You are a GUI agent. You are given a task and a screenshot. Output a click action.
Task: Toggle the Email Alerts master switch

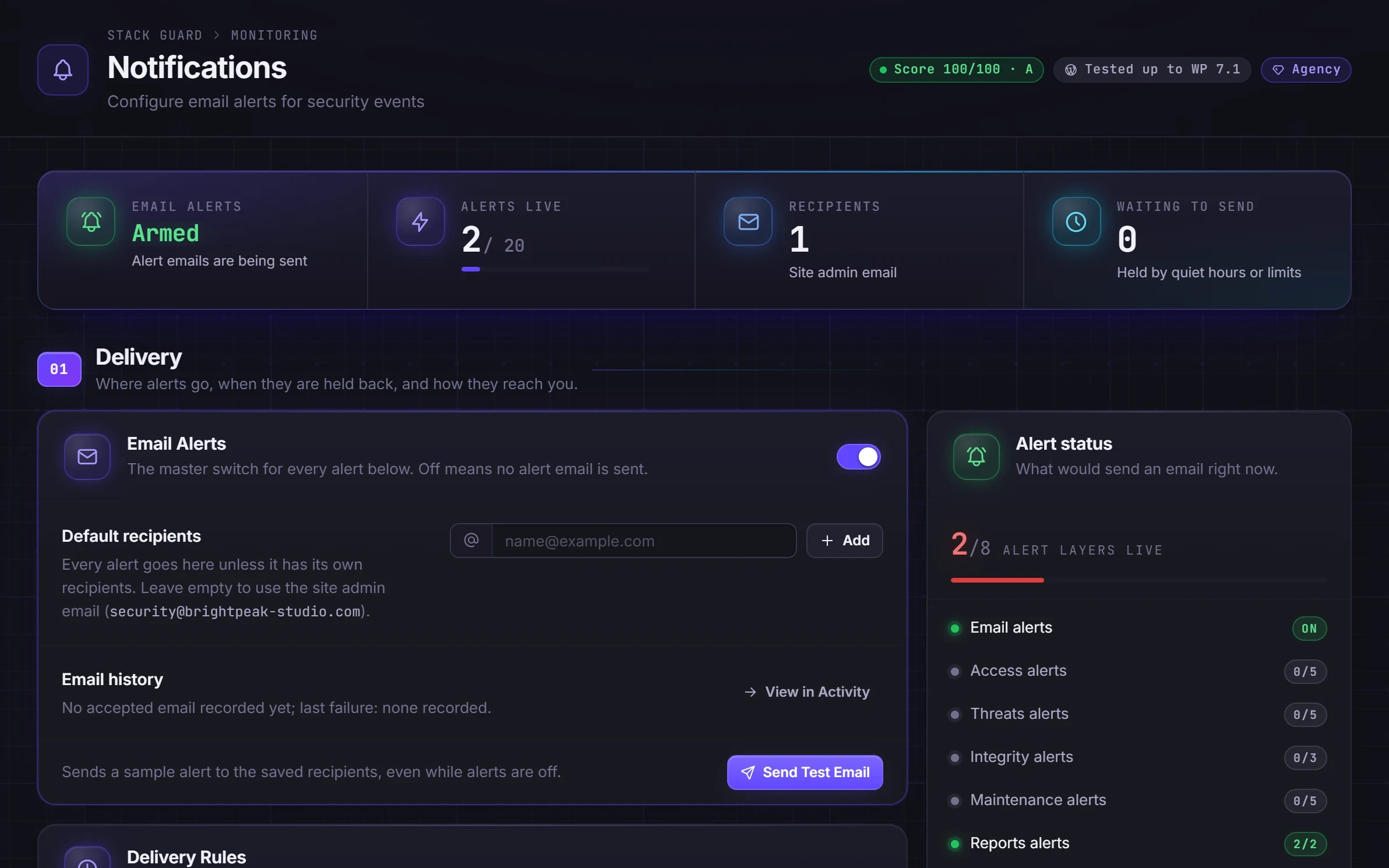[858, 457]
